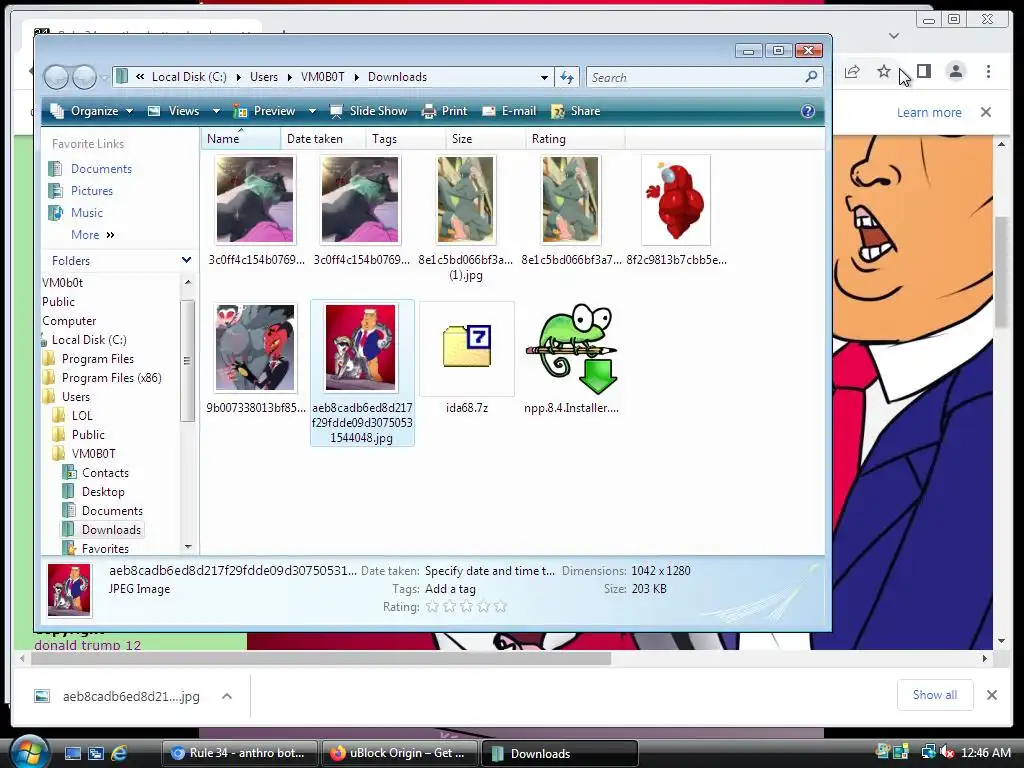Click Share in the Explorer toolbar
The image size is (1024, 768).
coord(576,111)
